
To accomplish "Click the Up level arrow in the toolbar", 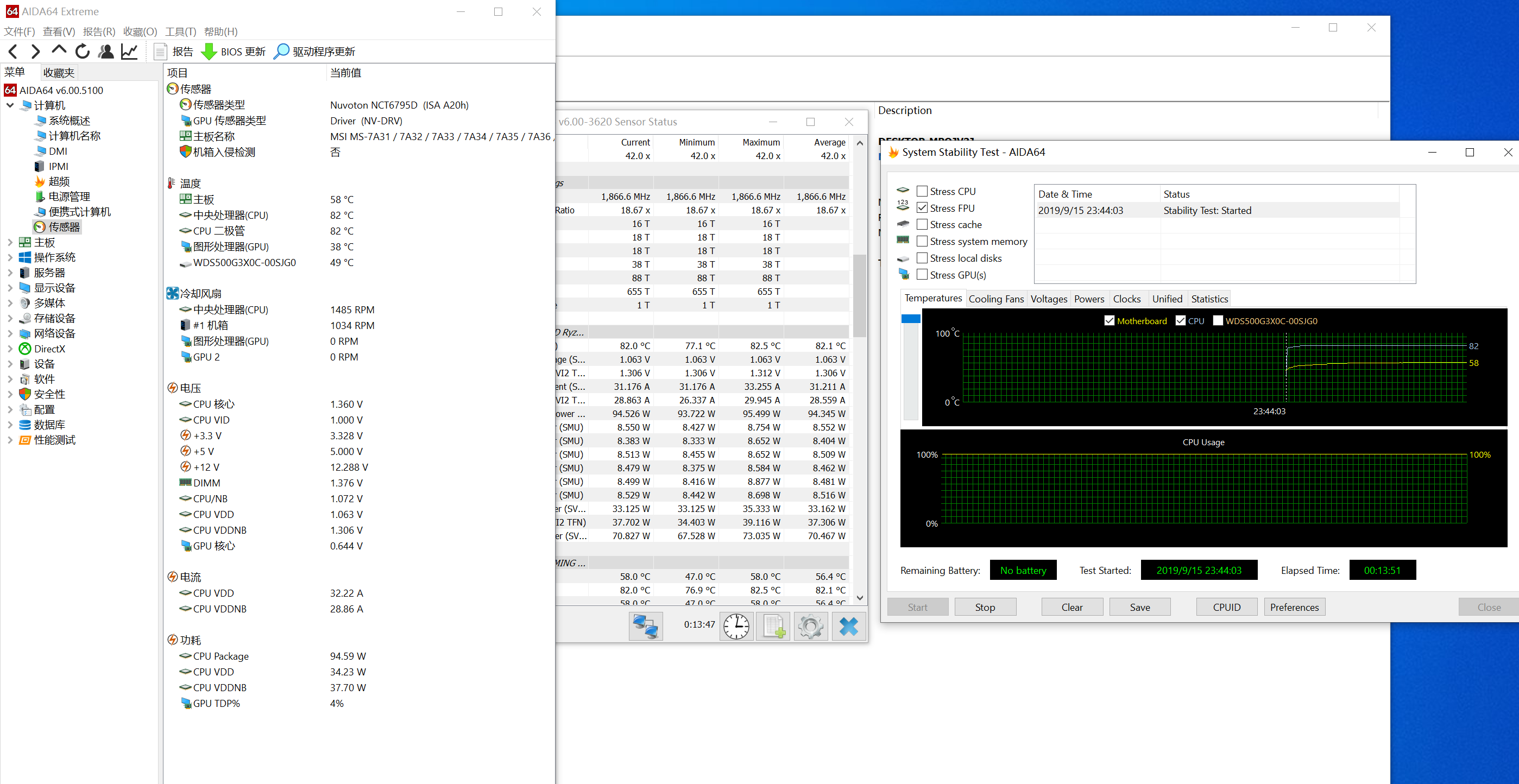I will click(59, 50).
